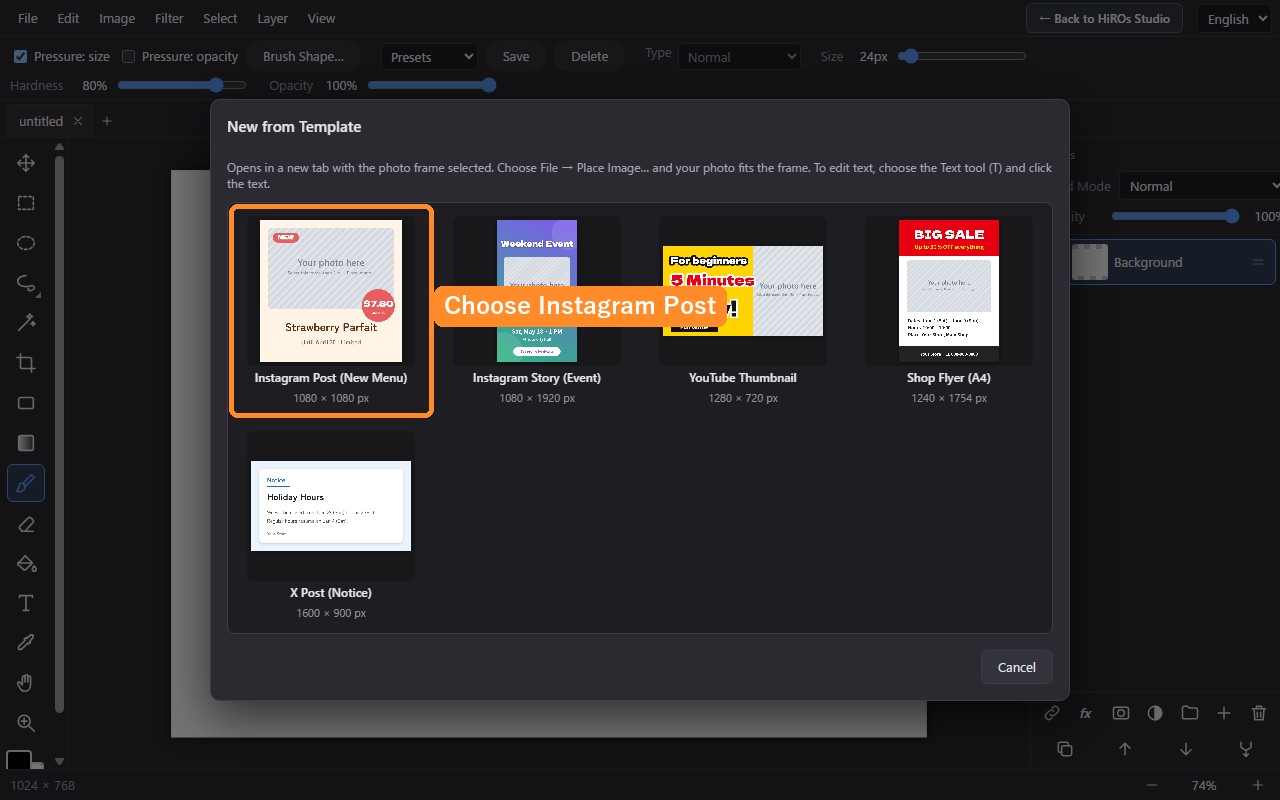Select the Text tool

26,603
